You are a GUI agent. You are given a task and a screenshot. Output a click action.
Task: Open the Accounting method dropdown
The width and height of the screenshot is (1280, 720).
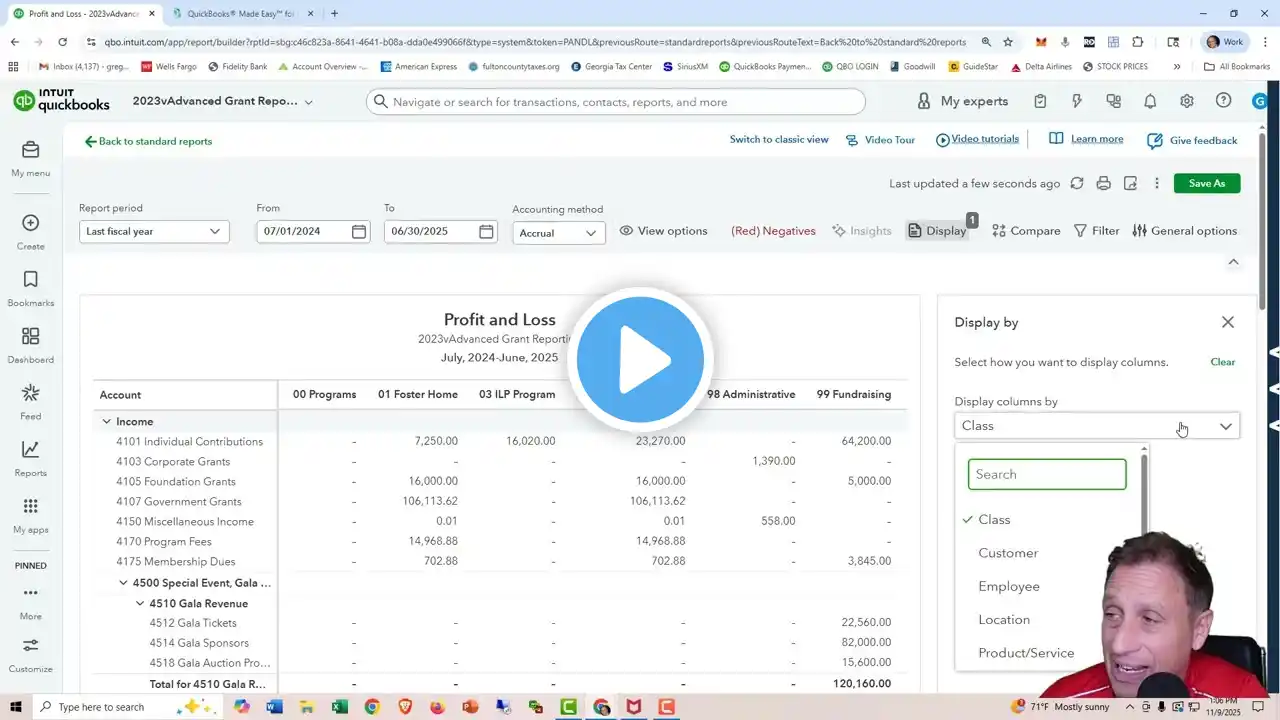pyautogui.click(x=558, y=233)
